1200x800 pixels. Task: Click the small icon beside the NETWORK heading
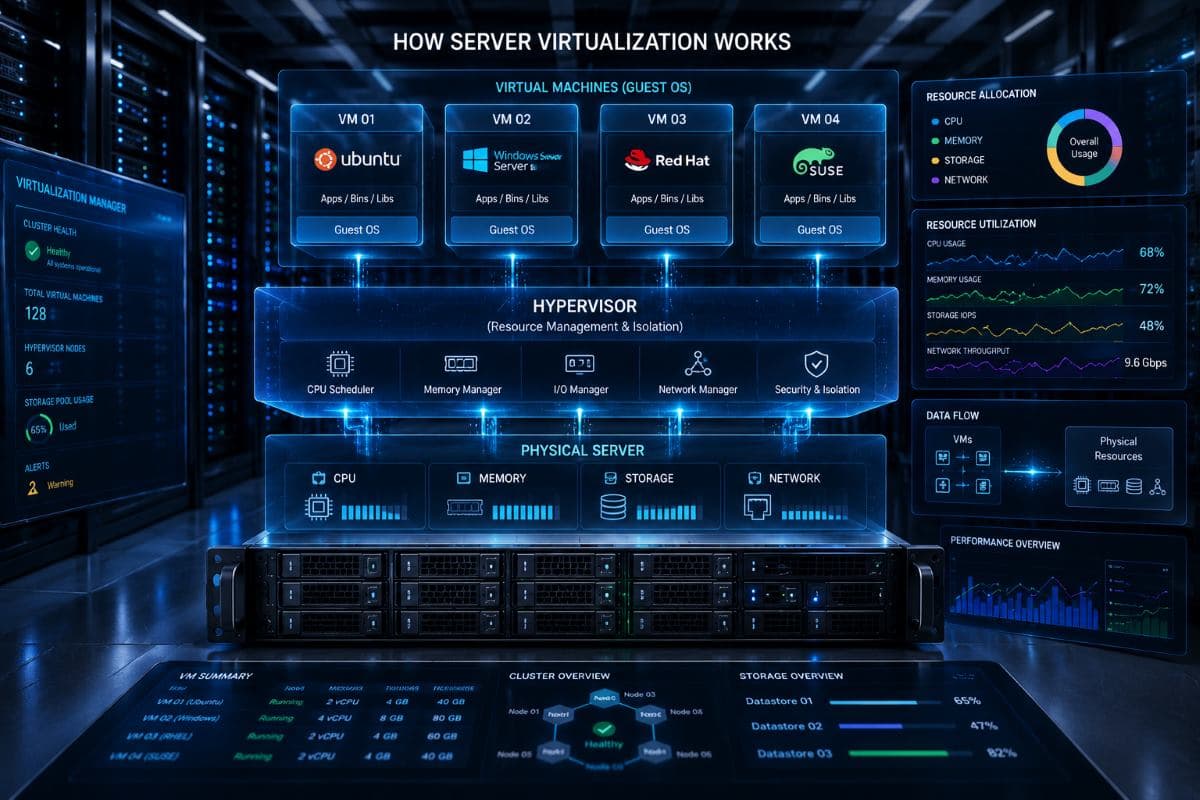click(x=755, y=478)
